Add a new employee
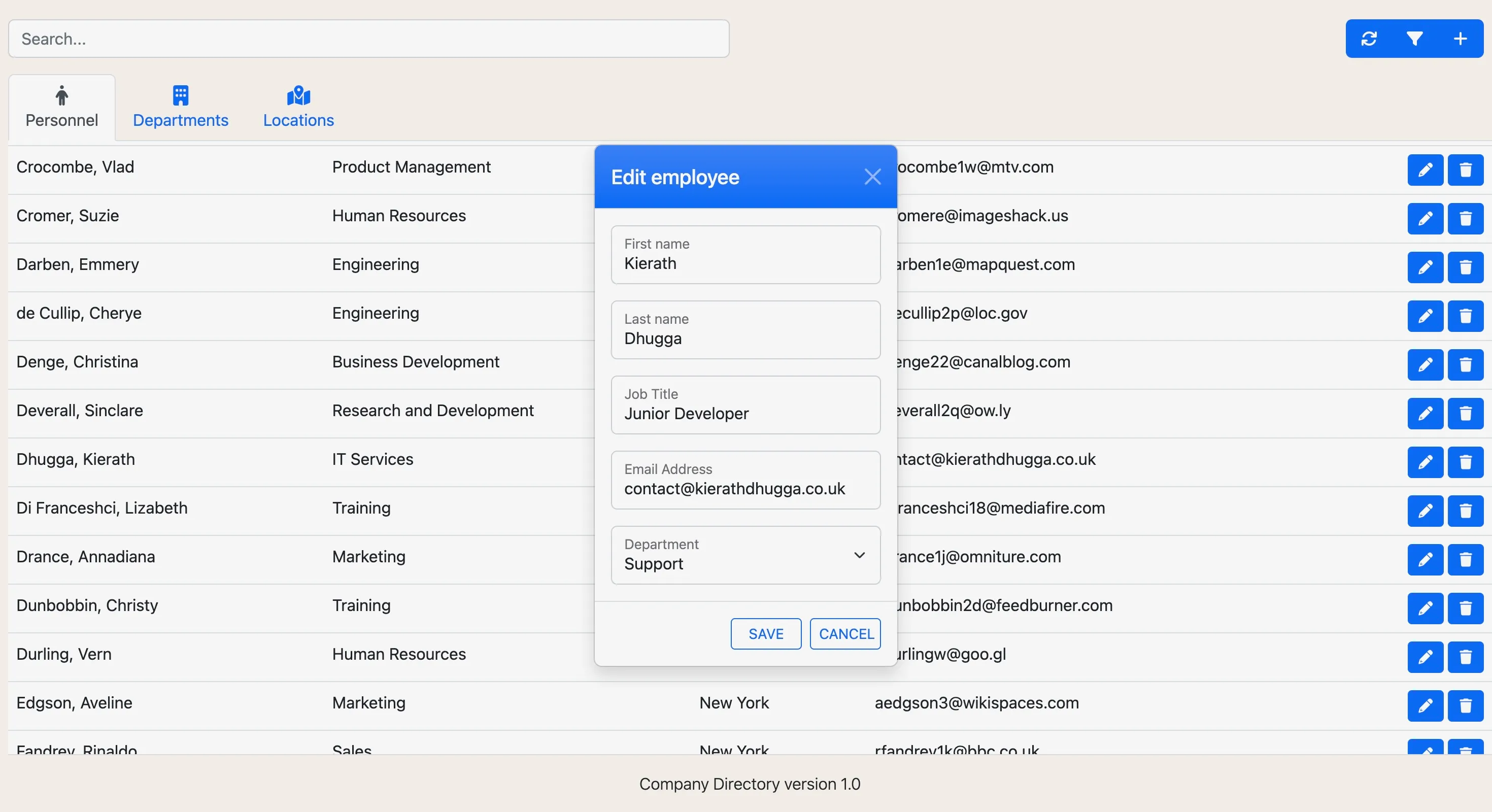The width and height of the screenshot is (1492, 812). [x=1460, y=39]
